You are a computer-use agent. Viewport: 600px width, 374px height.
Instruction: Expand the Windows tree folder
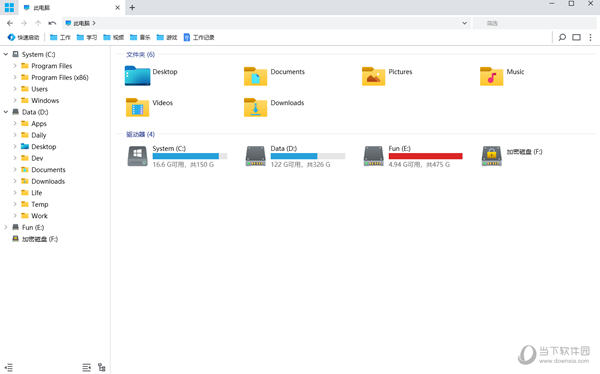click(15, 100)
